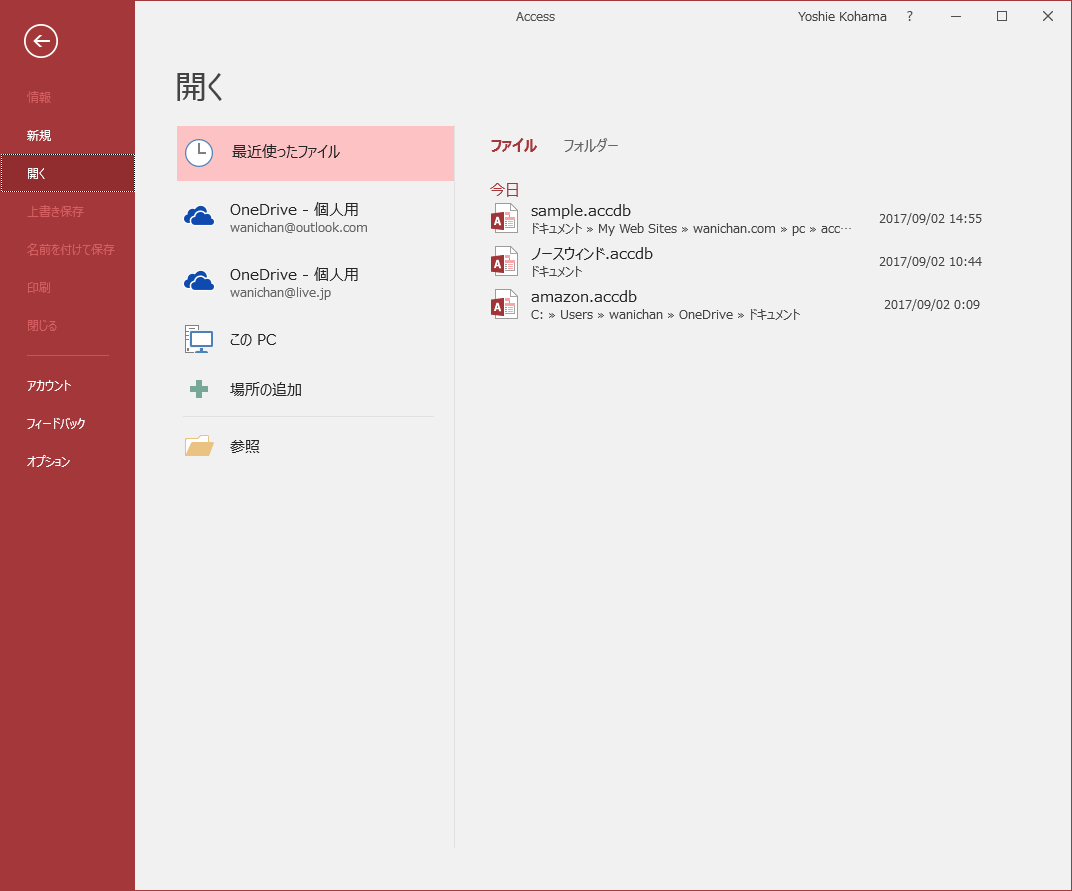Viewport: 1072px width, 891px height.
Task: Select 新規 in the sidebar
Action: (39, 135)
